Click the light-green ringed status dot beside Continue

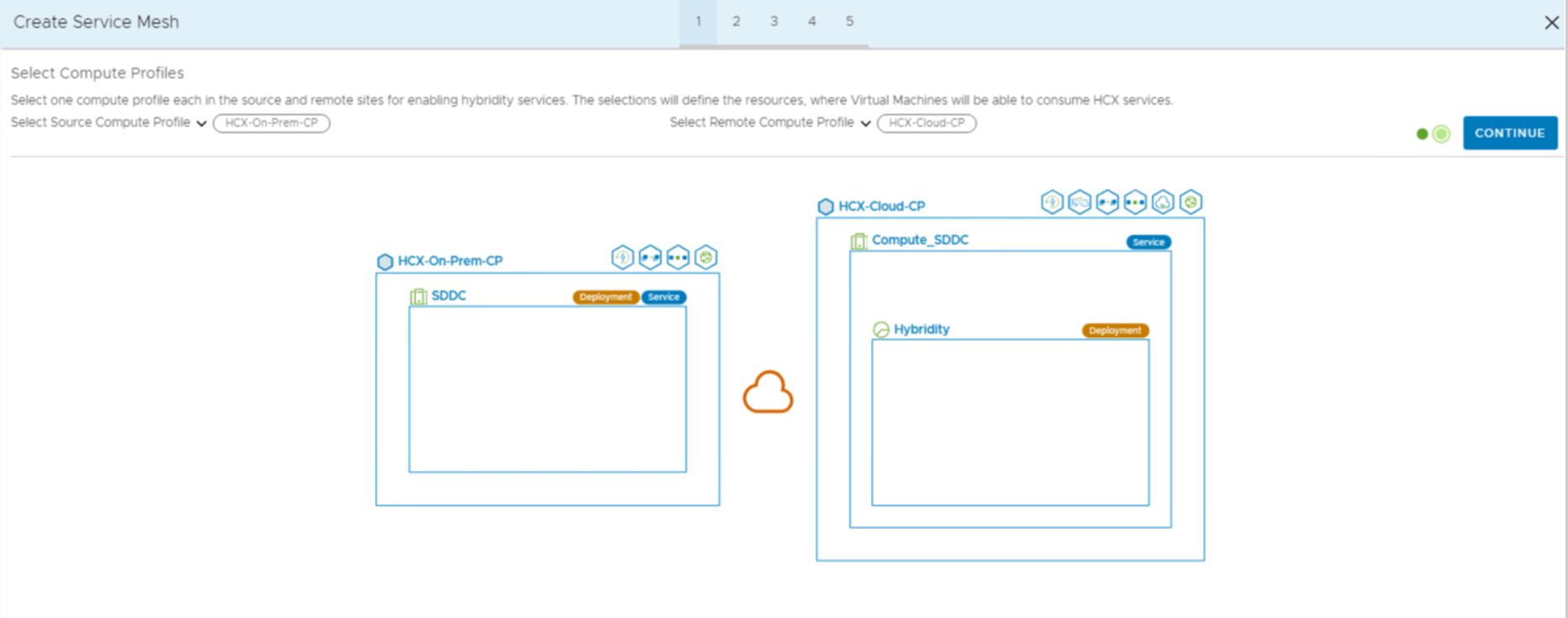pos(1441,134)
